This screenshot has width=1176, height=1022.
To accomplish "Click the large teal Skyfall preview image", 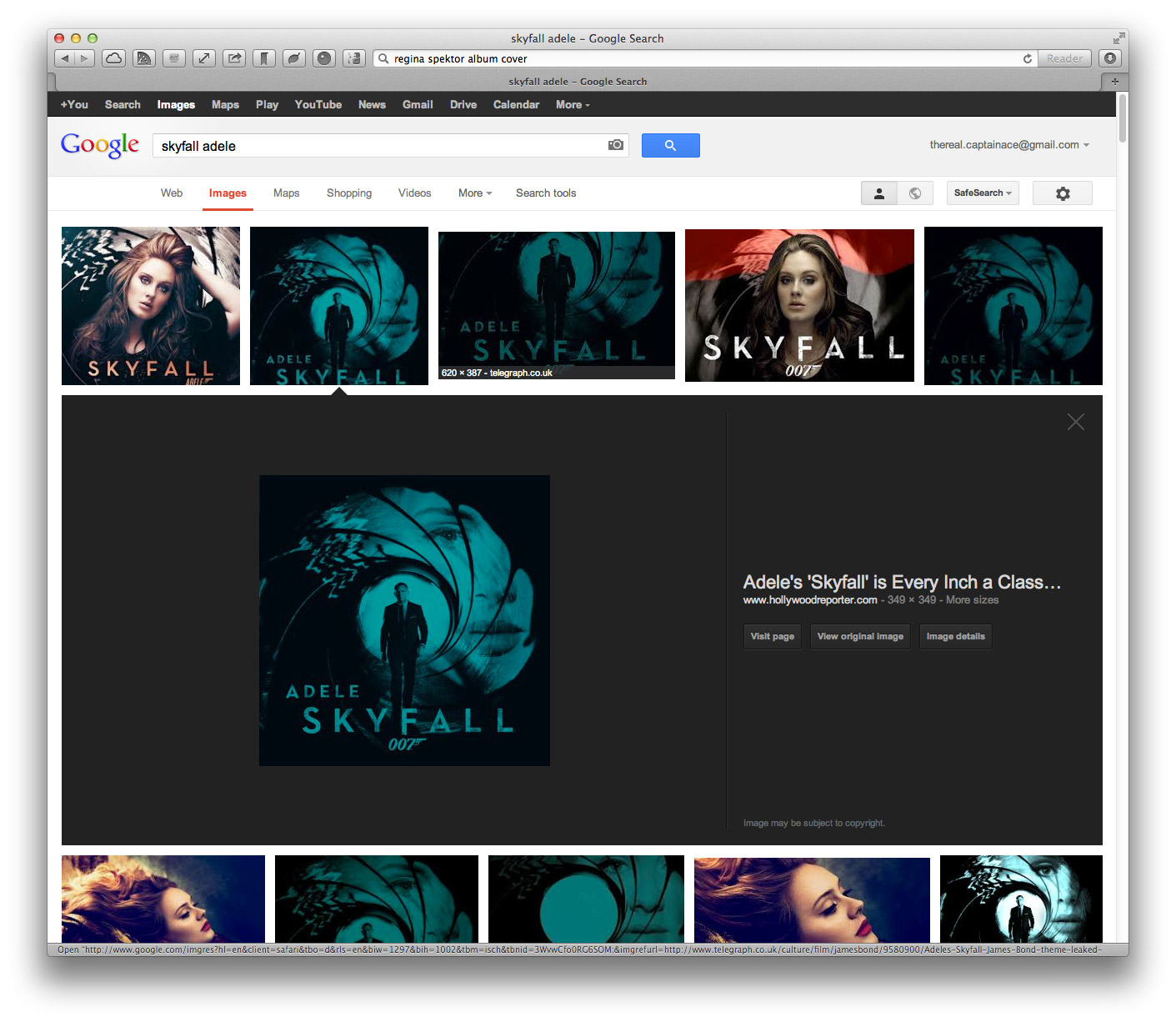I will click(404, 620).
